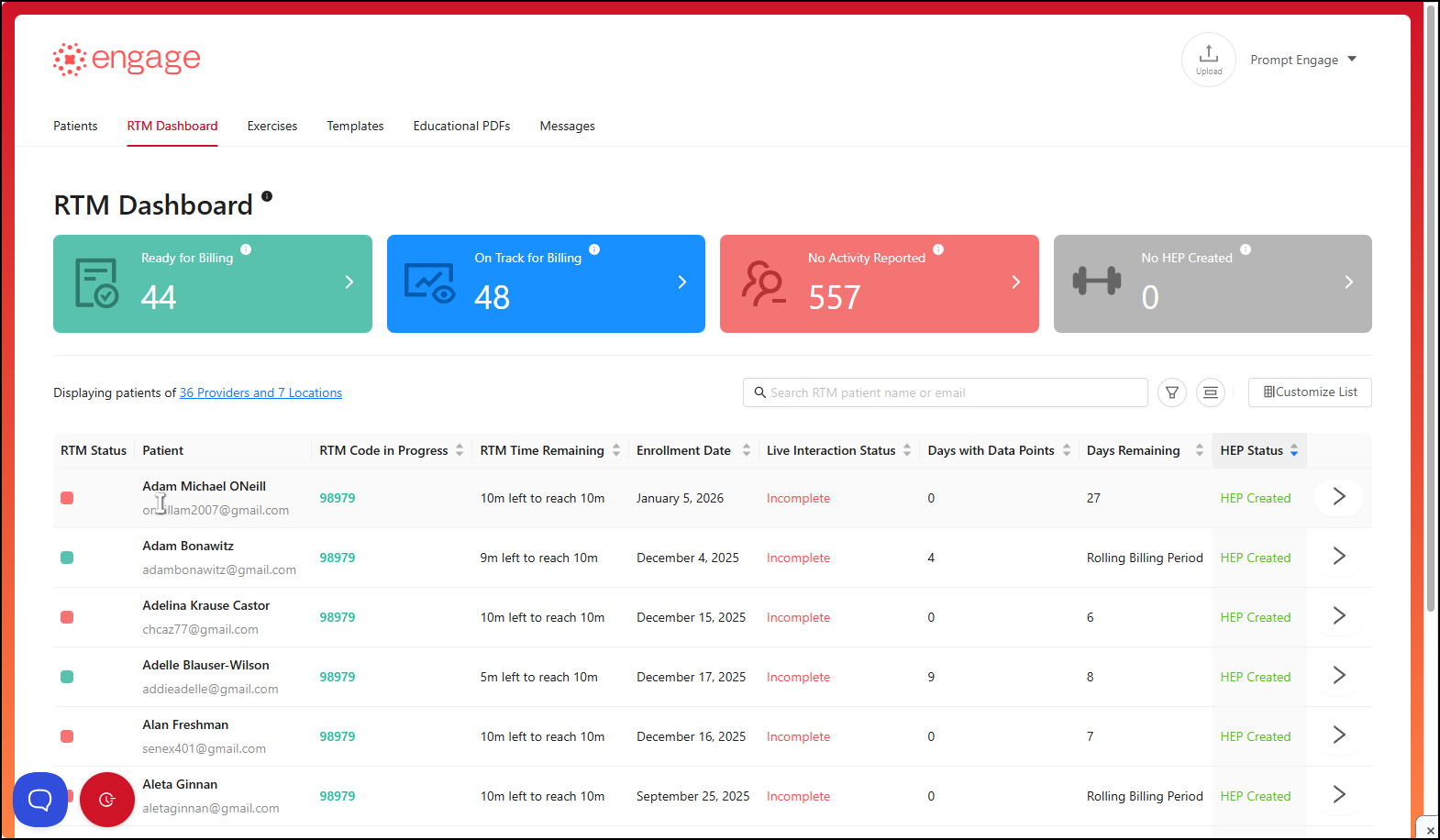Click the engage logo
The image size is (1440, 840).
(x=127, y=60)
